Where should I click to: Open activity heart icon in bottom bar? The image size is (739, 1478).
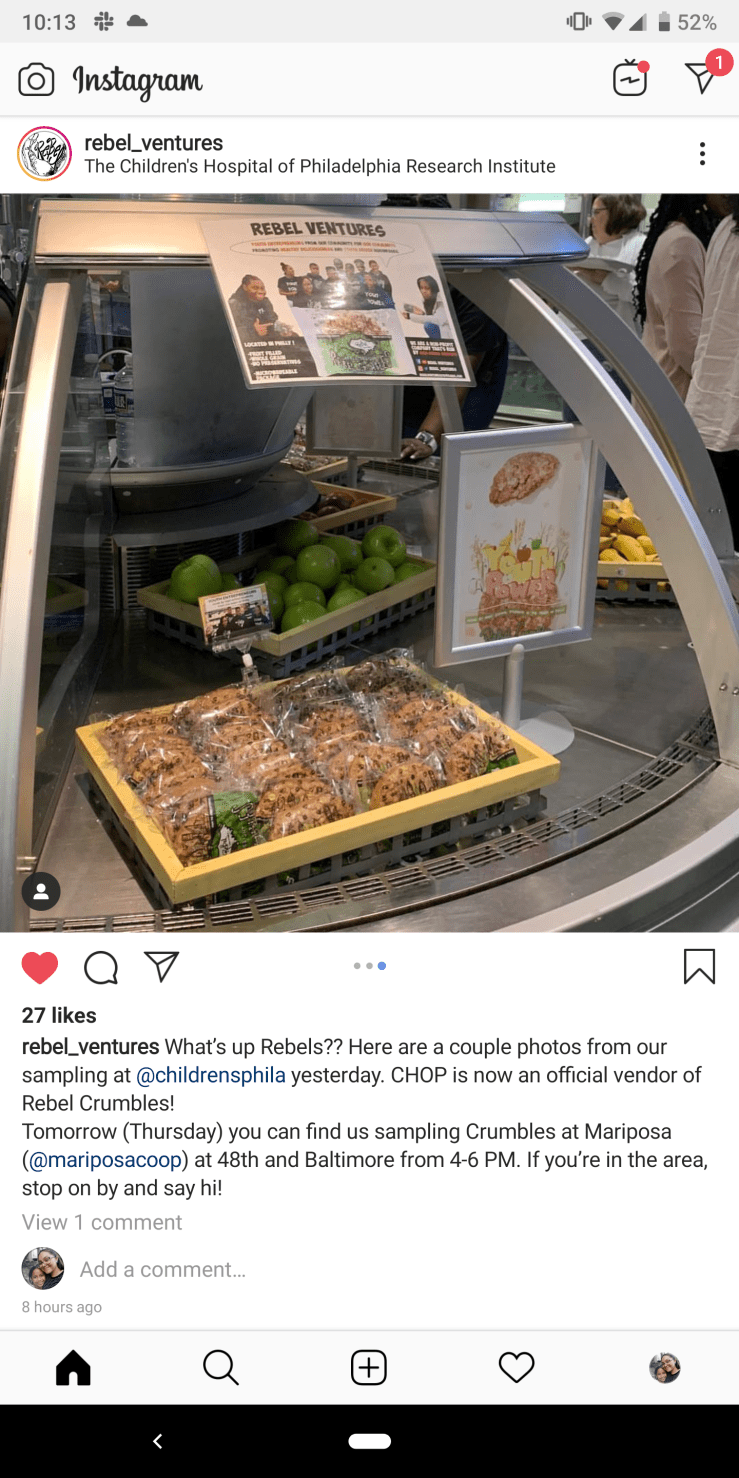pos(517,1368)
